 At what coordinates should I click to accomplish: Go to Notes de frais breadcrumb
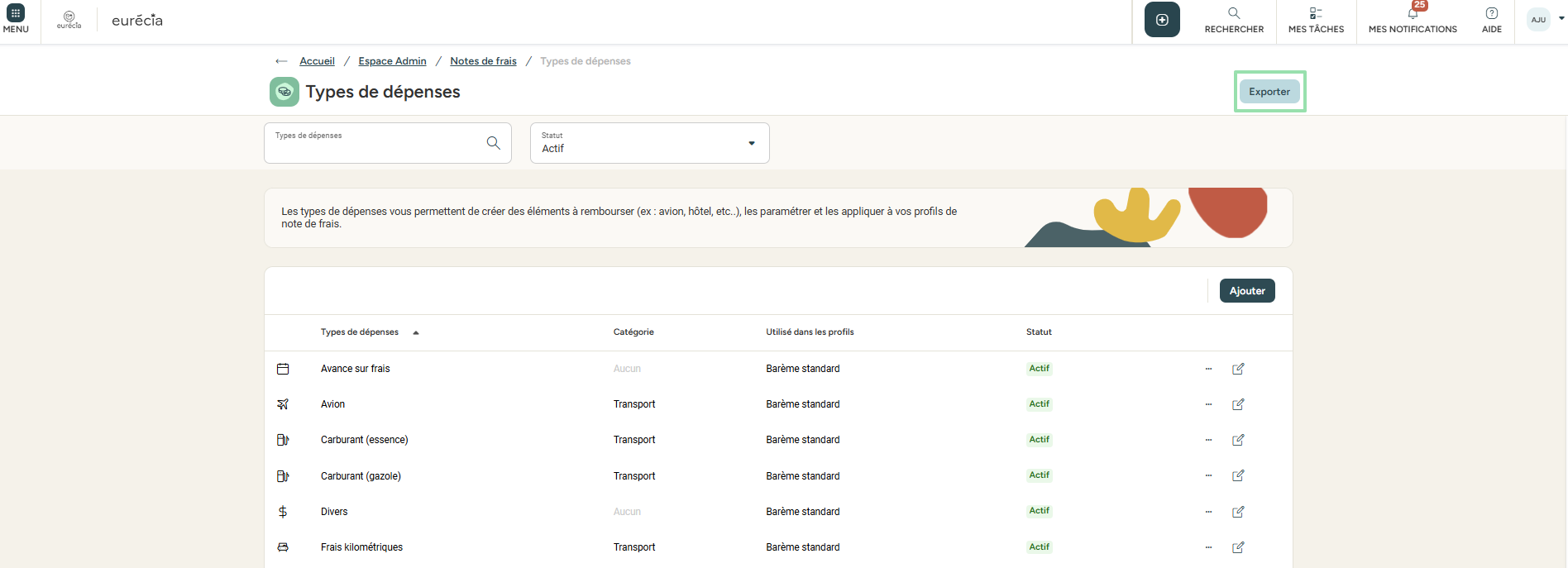483,61
